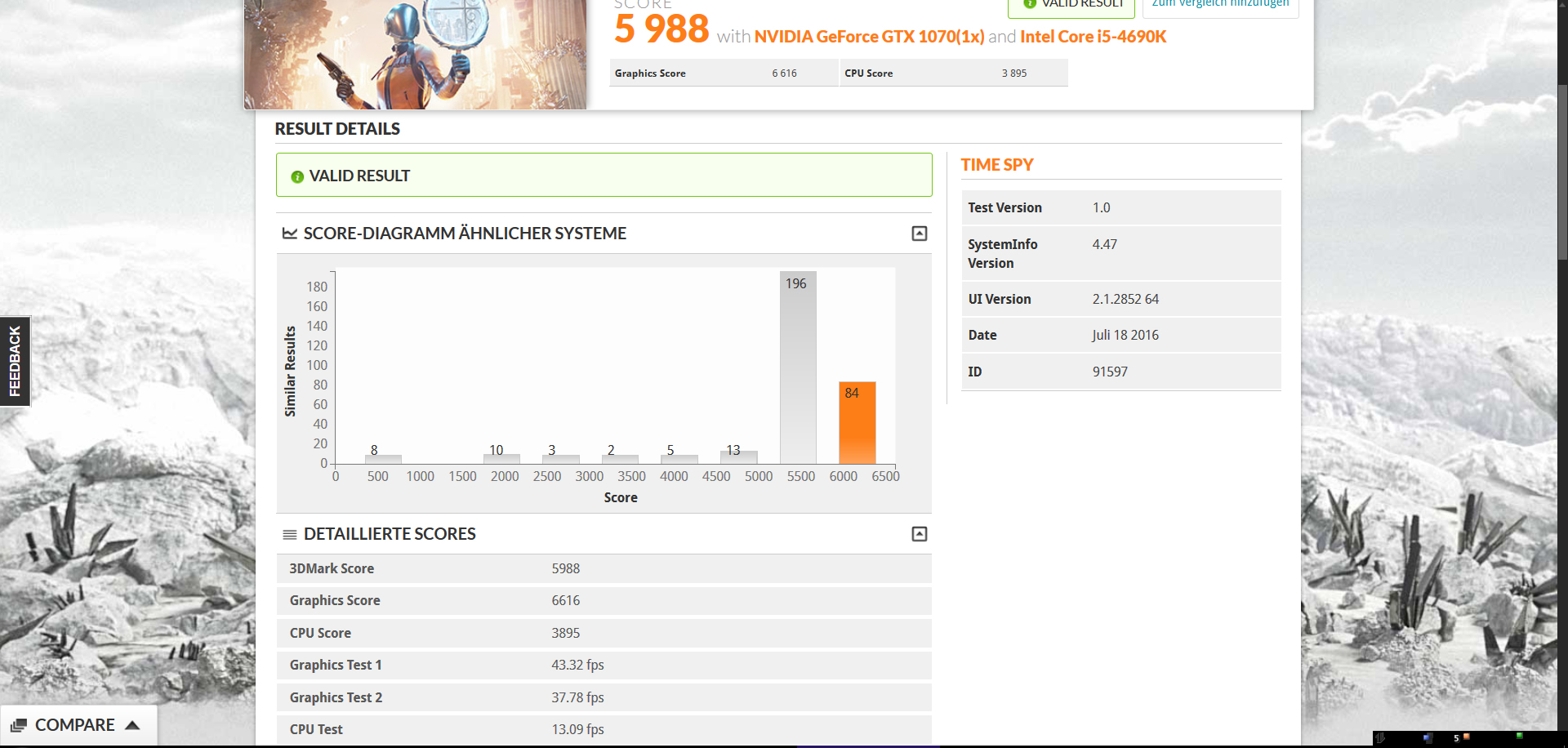Click the detailed Graphics Score value 6616
The width and height of the screenshot is (1568, 748).
[565, 600]
